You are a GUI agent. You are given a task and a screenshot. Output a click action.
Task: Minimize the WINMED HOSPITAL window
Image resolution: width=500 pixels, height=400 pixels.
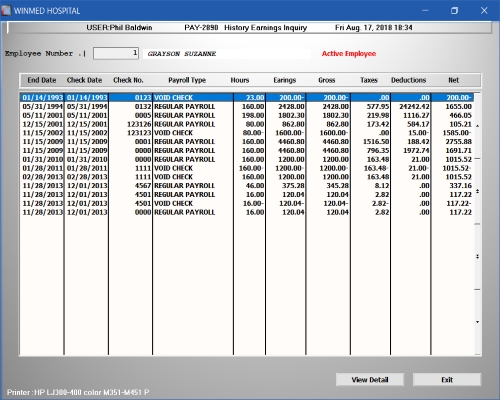click(x=425, y=11)
